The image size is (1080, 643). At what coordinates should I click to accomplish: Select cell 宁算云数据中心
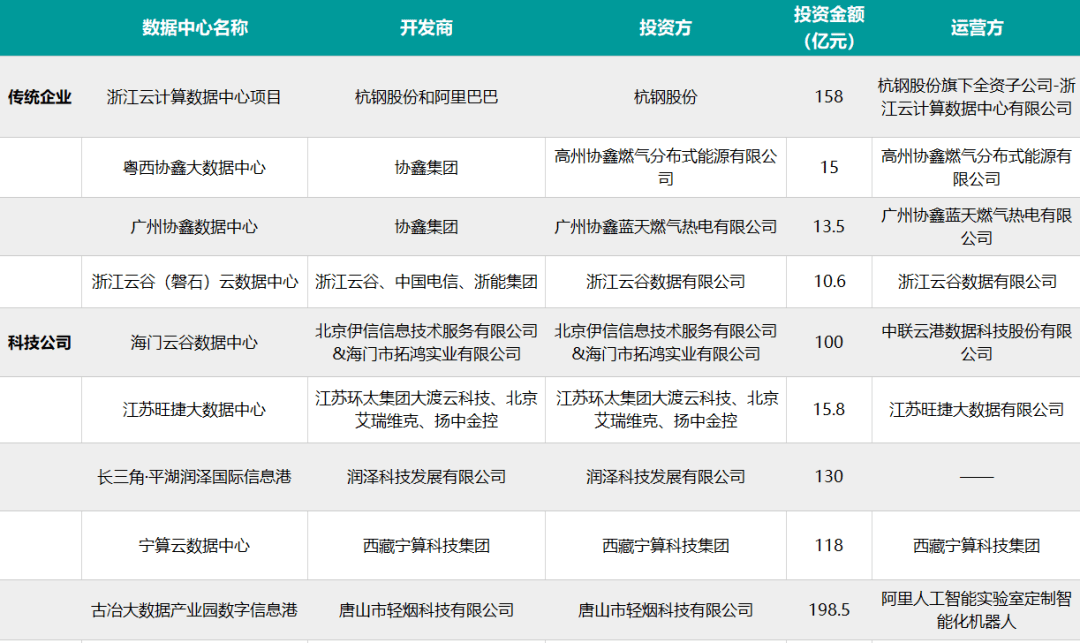coord(194,546)
